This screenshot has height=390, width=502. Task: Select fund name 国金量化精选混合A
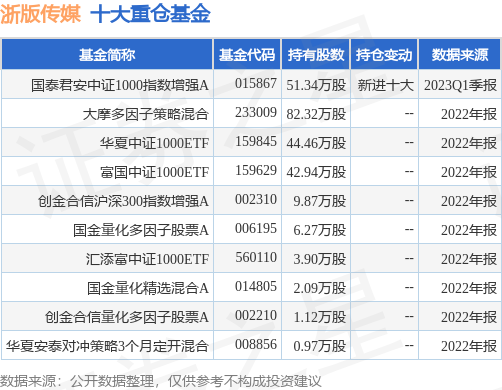click(148, 288)
